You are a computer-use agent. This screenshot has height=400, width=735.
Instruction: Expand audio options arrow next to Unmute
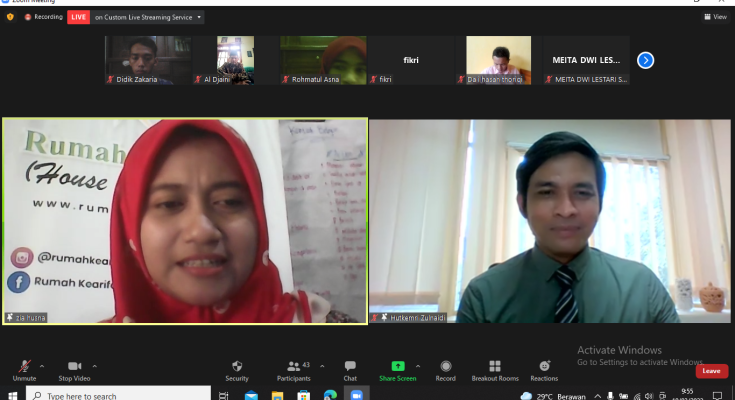click(42, 366)
